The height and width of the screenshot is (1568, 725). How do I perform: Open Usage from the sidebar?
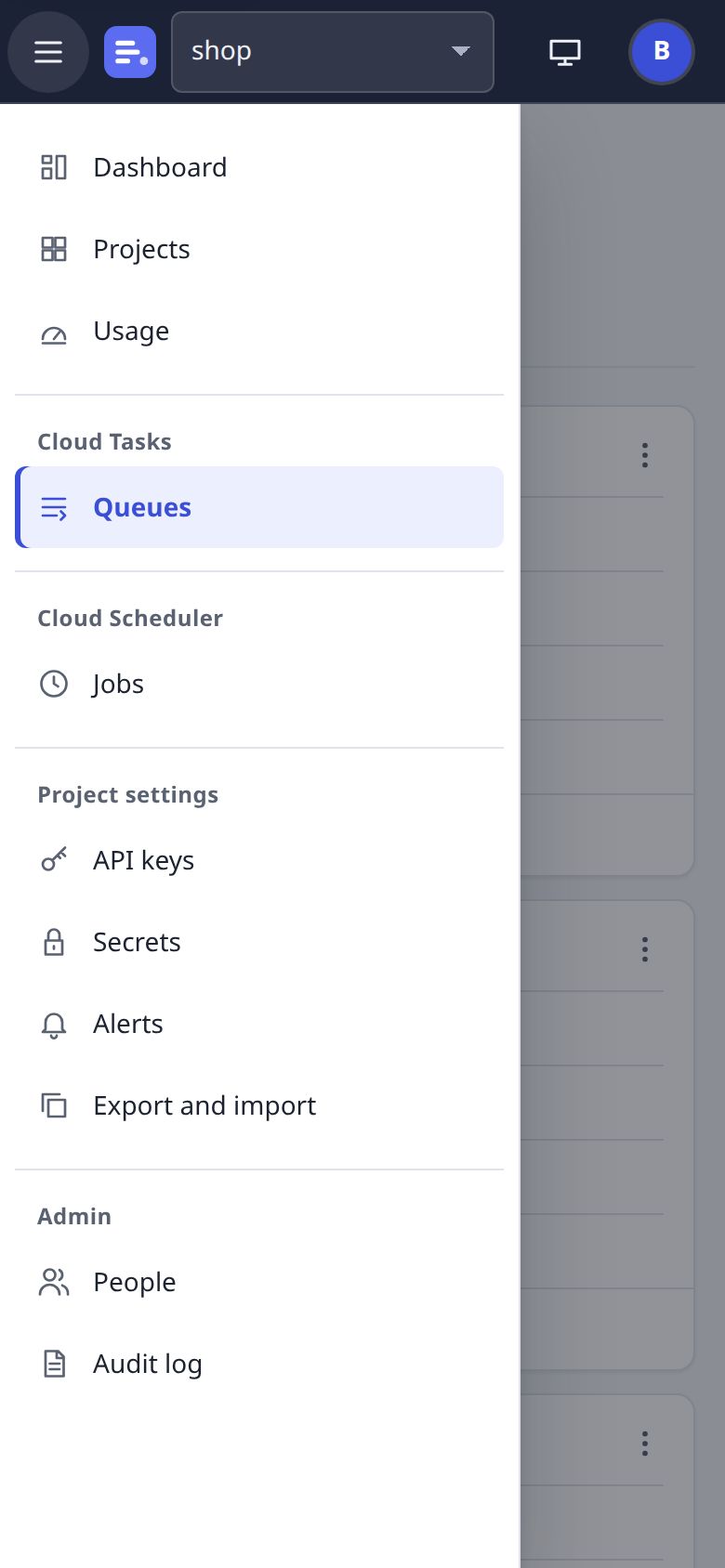tap(259, 331)
